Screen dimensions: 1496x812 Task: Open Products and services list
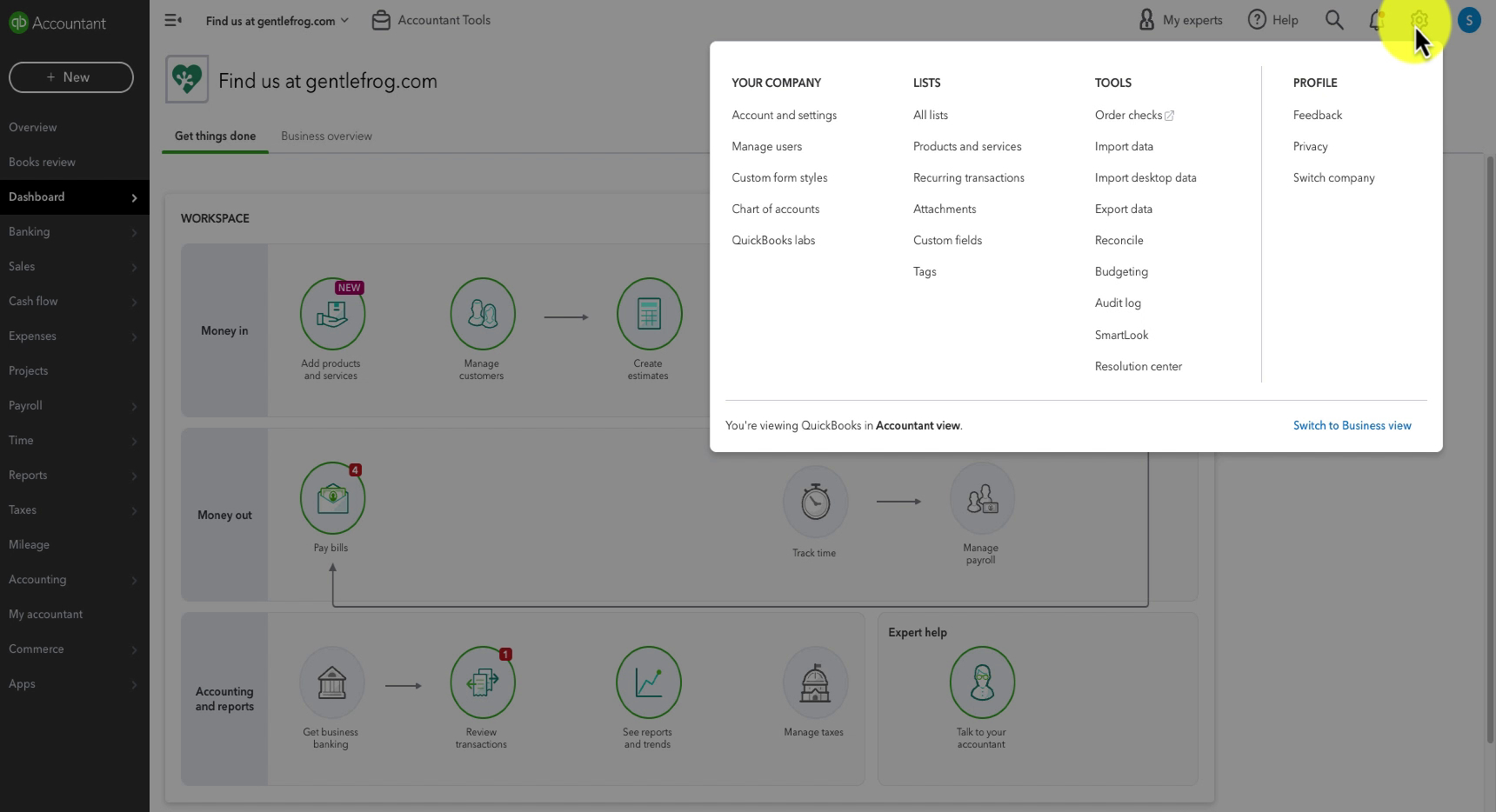(x=967, y=146)
